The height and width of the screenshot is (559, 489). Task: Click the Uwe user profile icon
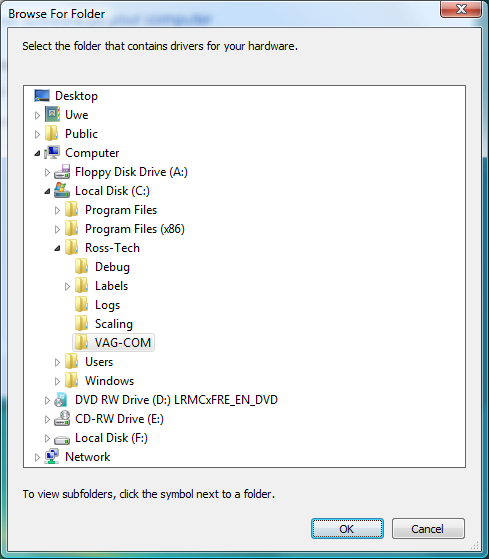(52, 114)
